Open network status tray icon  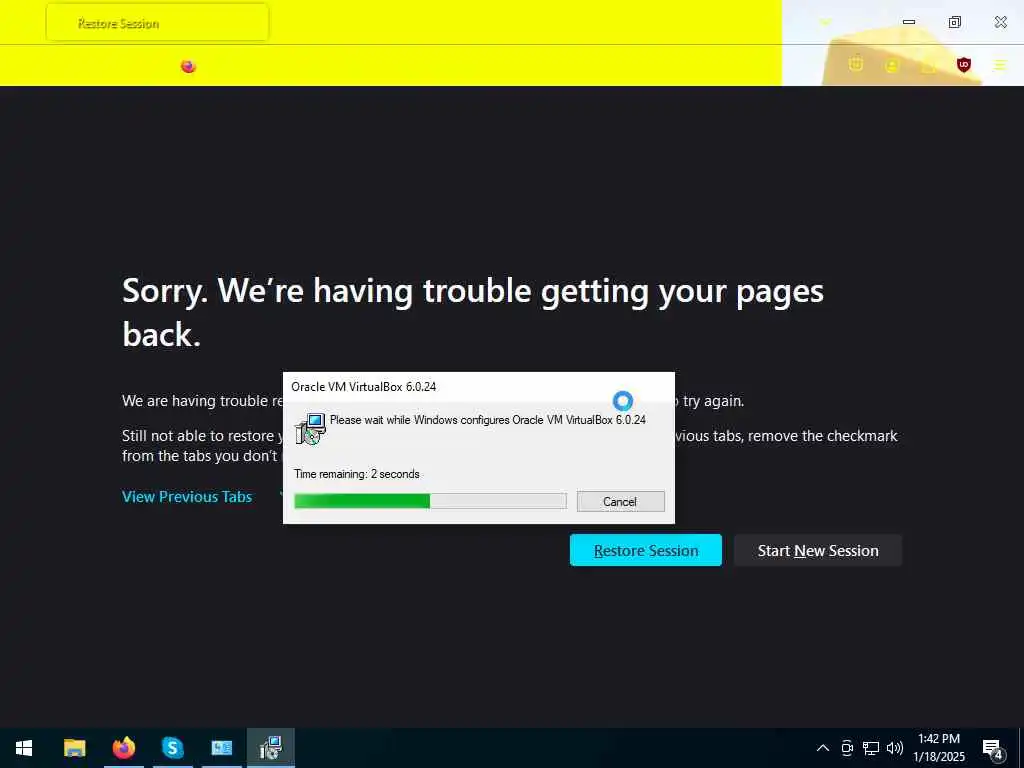point(871,748)
